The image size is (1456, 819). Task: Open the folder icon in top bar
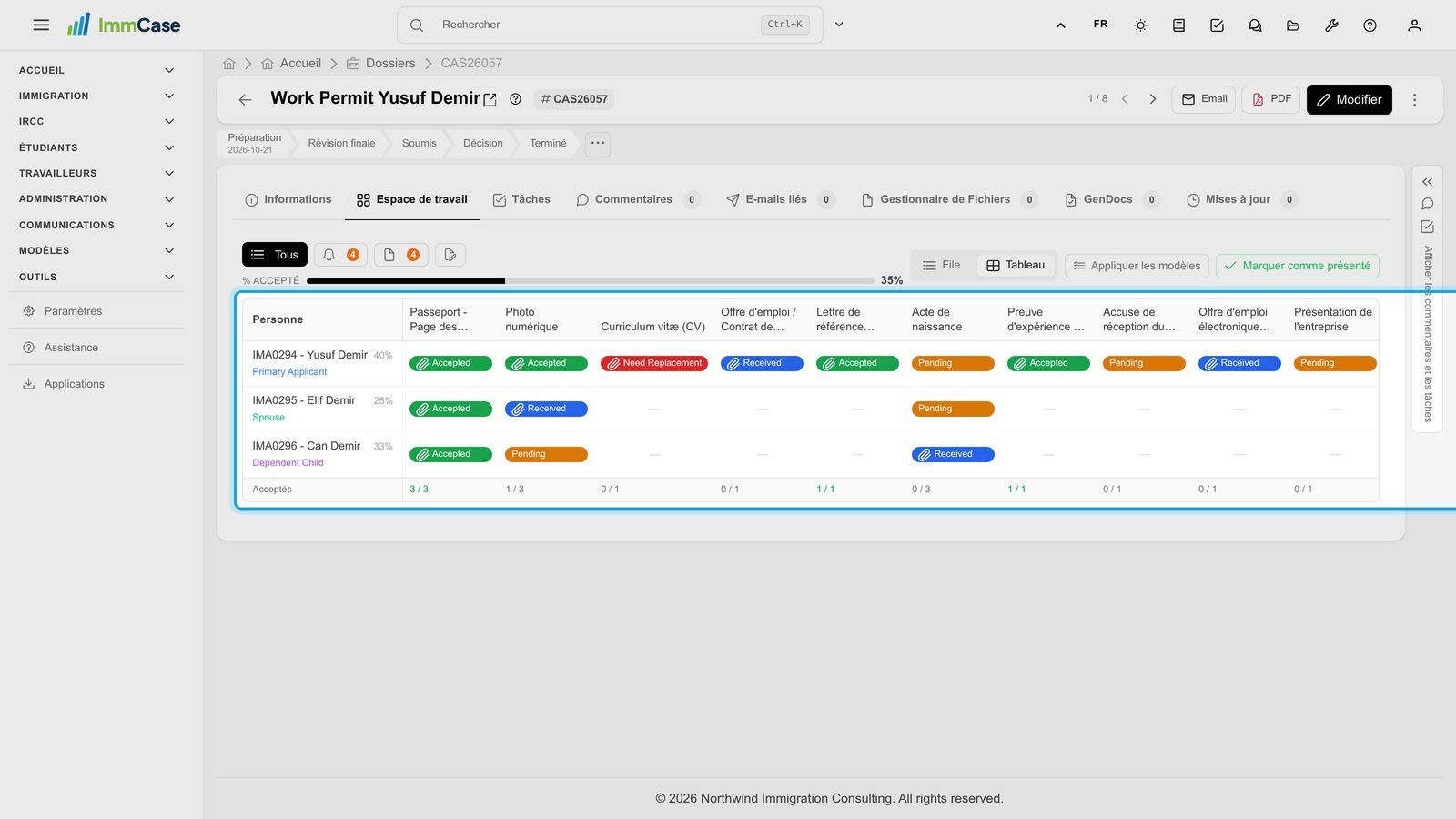pyautogui.click(x=1293, y=25)
